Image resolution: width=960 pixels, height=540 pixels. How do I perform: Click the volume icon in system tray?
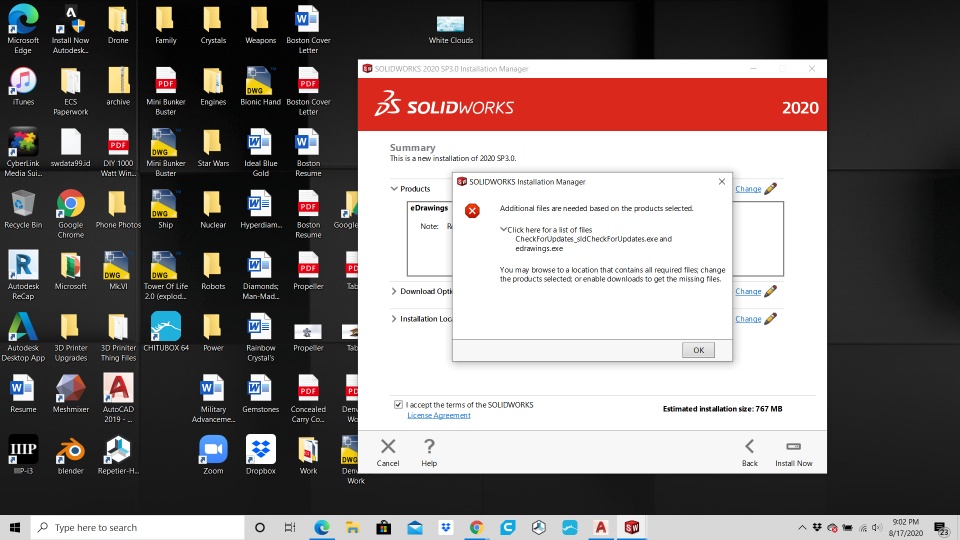876,527
